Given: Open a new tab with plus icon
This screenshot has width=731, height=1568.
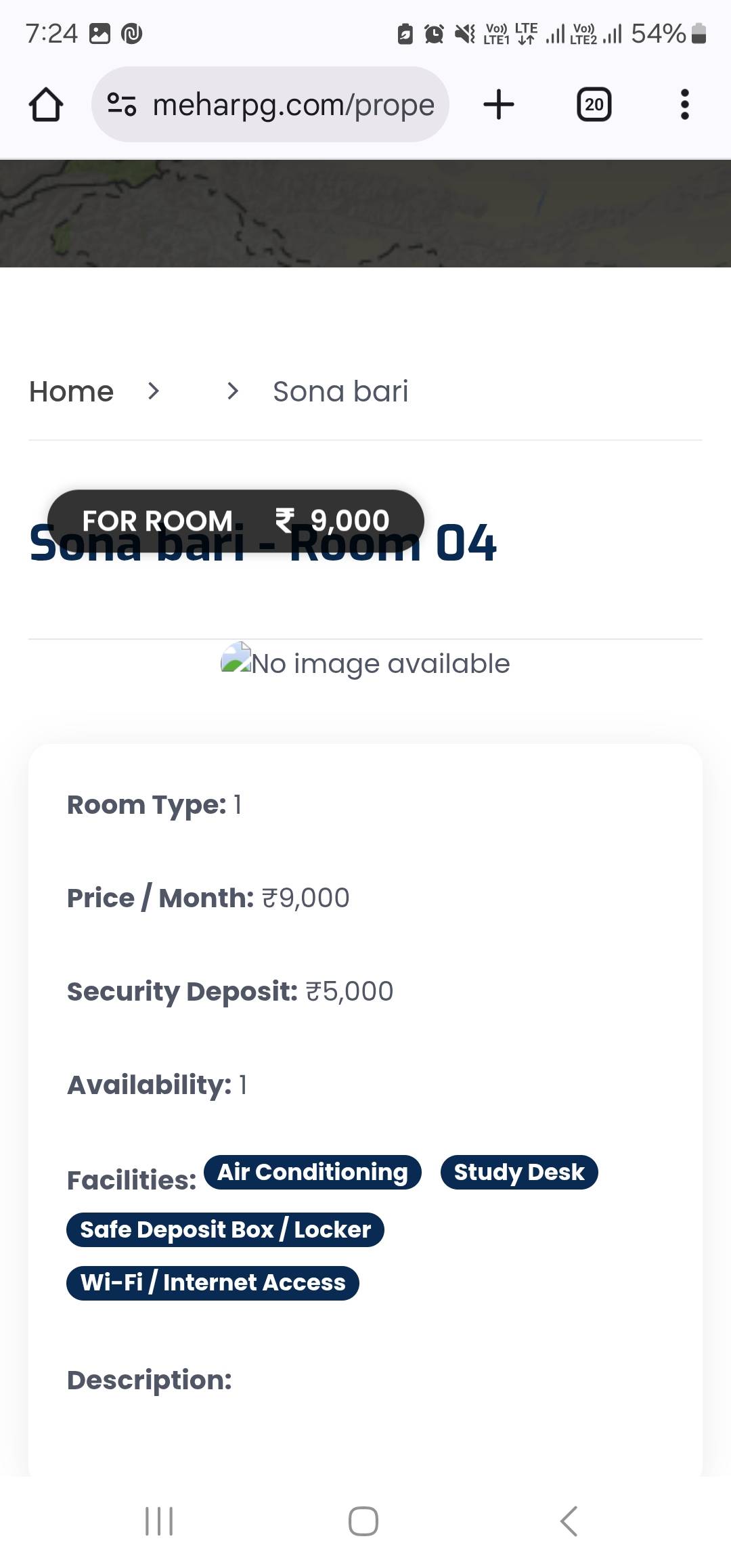Looking at the screenshot, I should tap(499, 105).
